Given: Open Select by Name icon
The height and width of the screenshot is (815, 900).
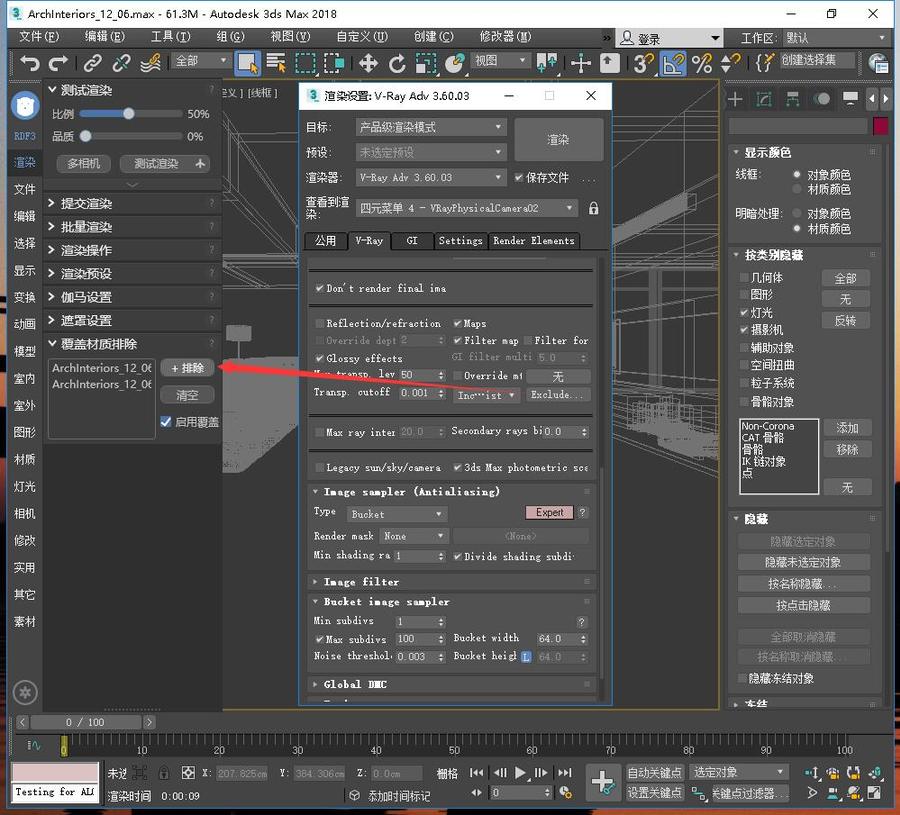Looking at the screenshot, I should [x=276, y=63].
